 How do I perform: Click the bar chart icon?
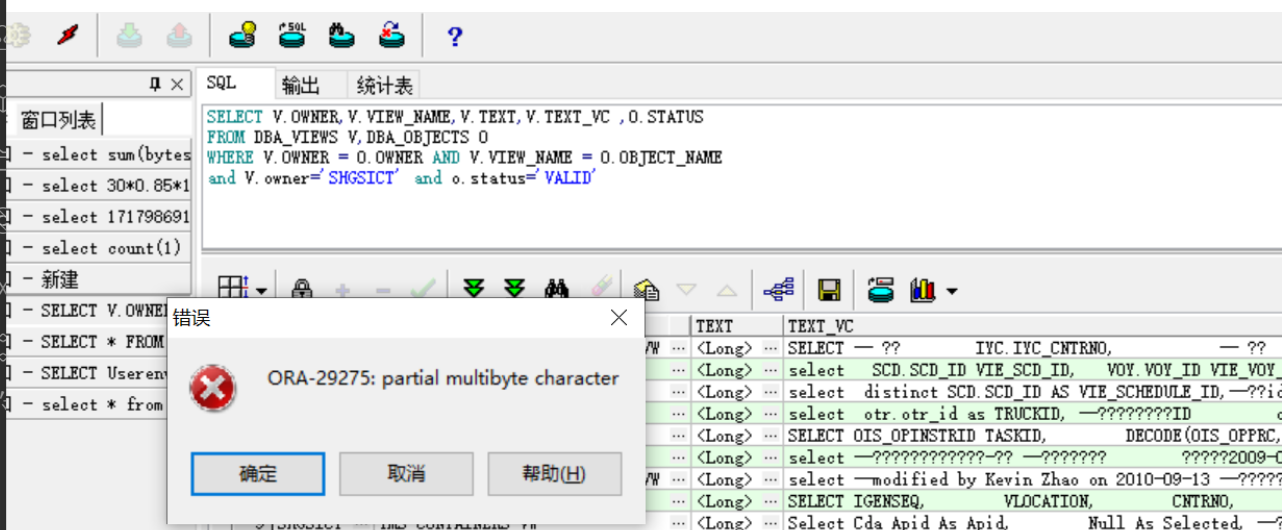[922, 290]
